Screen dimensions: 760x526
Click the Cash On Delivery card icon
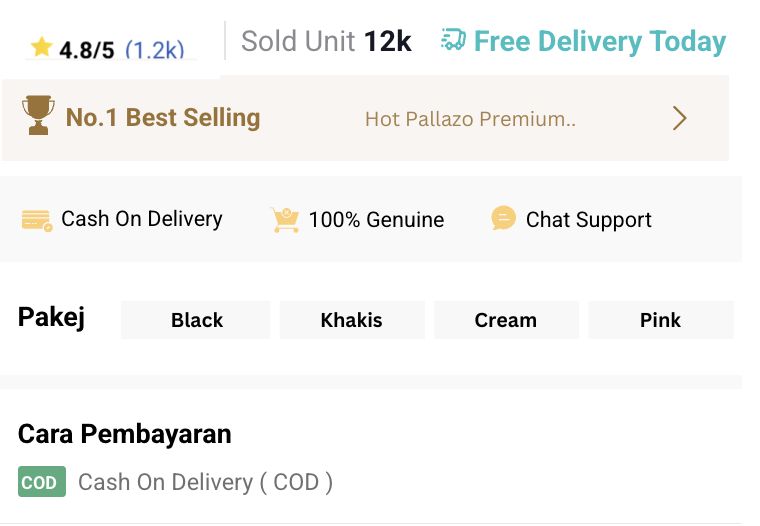click(37, 221)
